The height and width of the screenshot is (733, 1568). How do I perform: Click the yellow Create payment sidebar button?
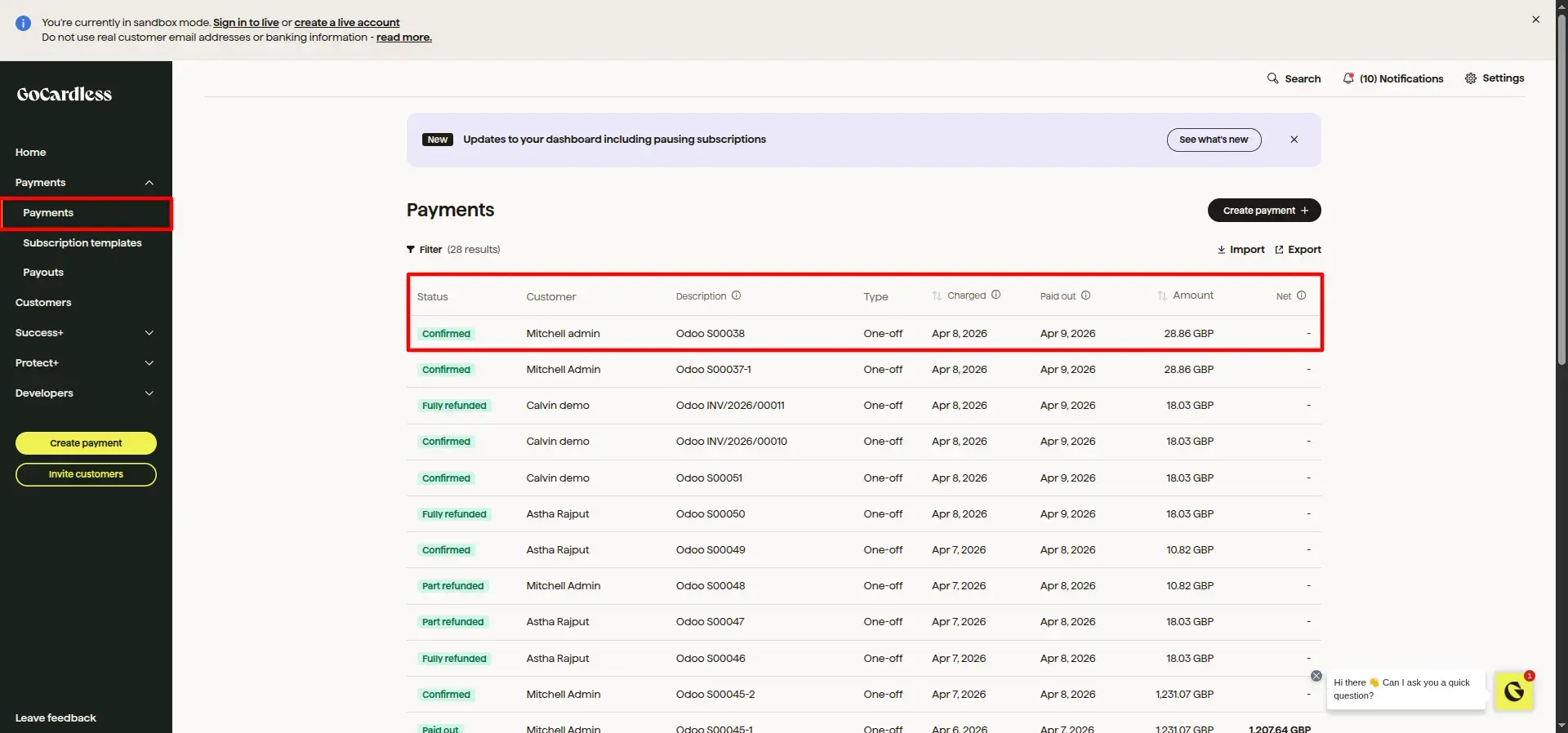point(86,443)
